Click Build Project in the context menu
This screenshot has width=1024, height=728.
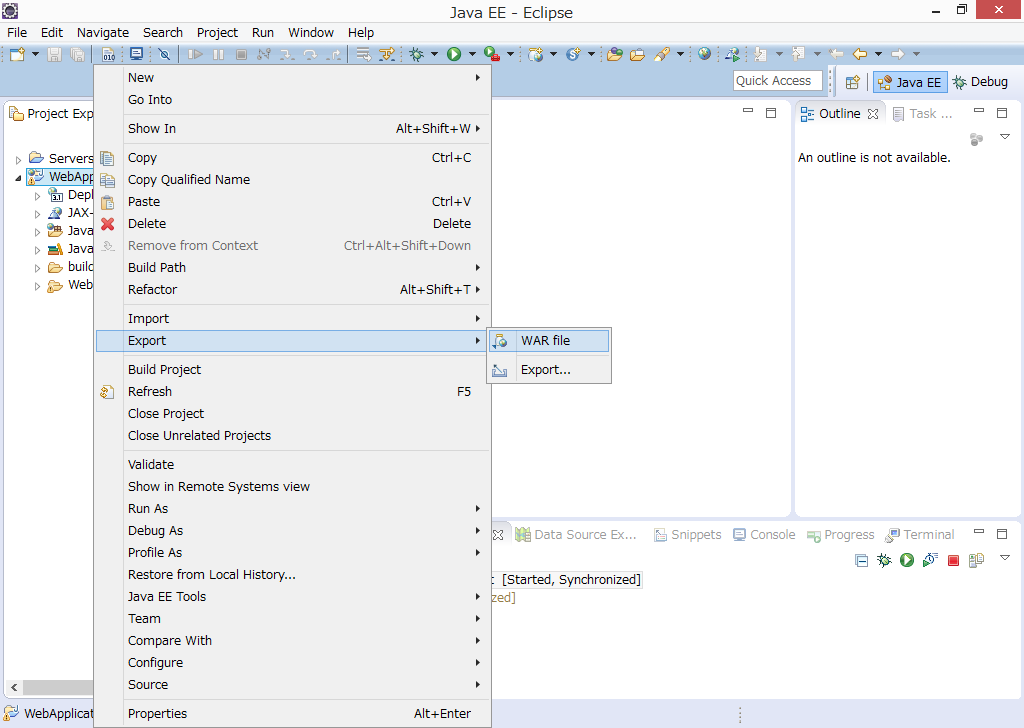pyautogui.click(x=293, y=370)
